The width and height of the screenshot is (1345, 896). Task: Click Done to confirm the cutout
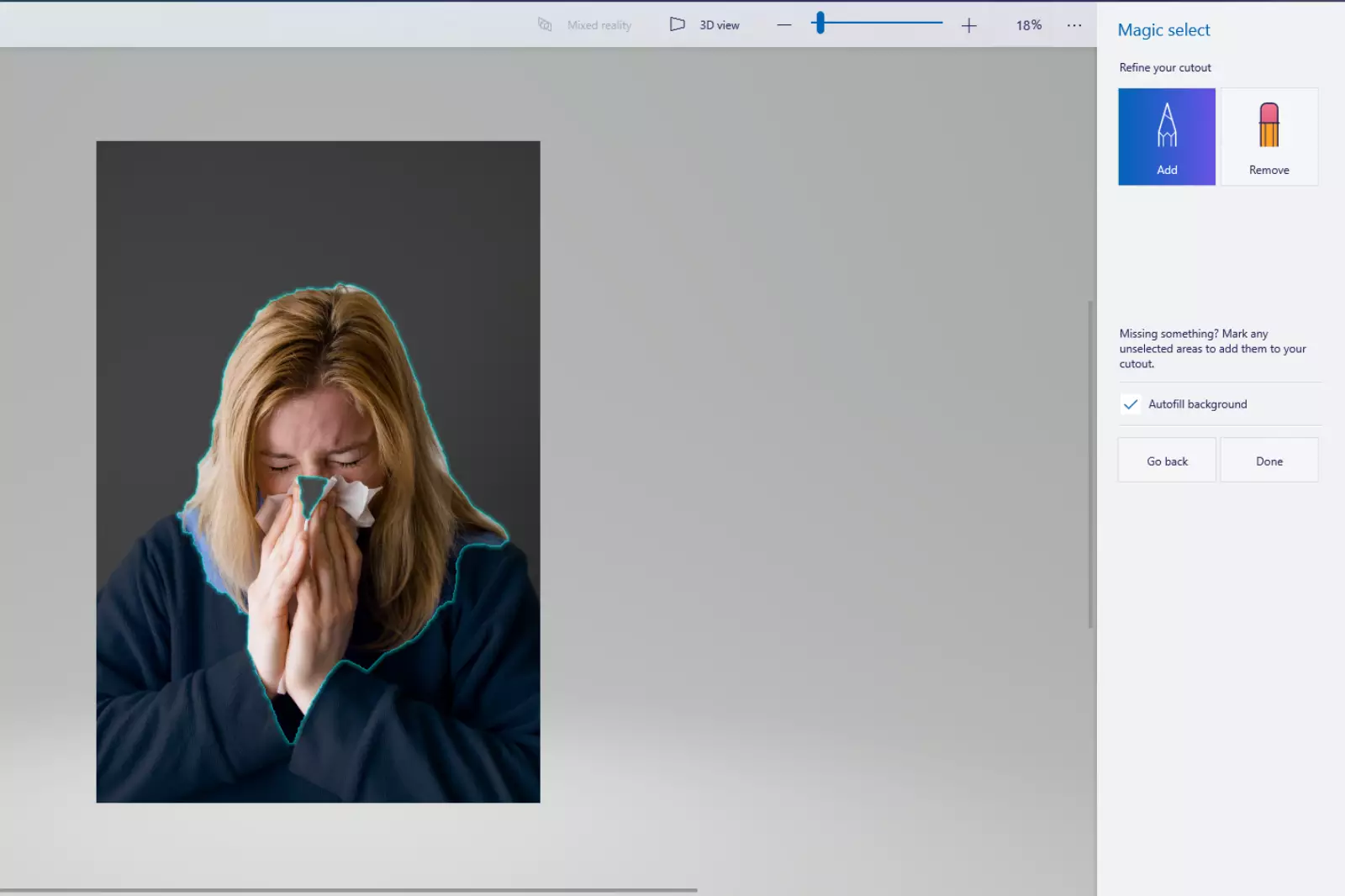[1269, 460]
